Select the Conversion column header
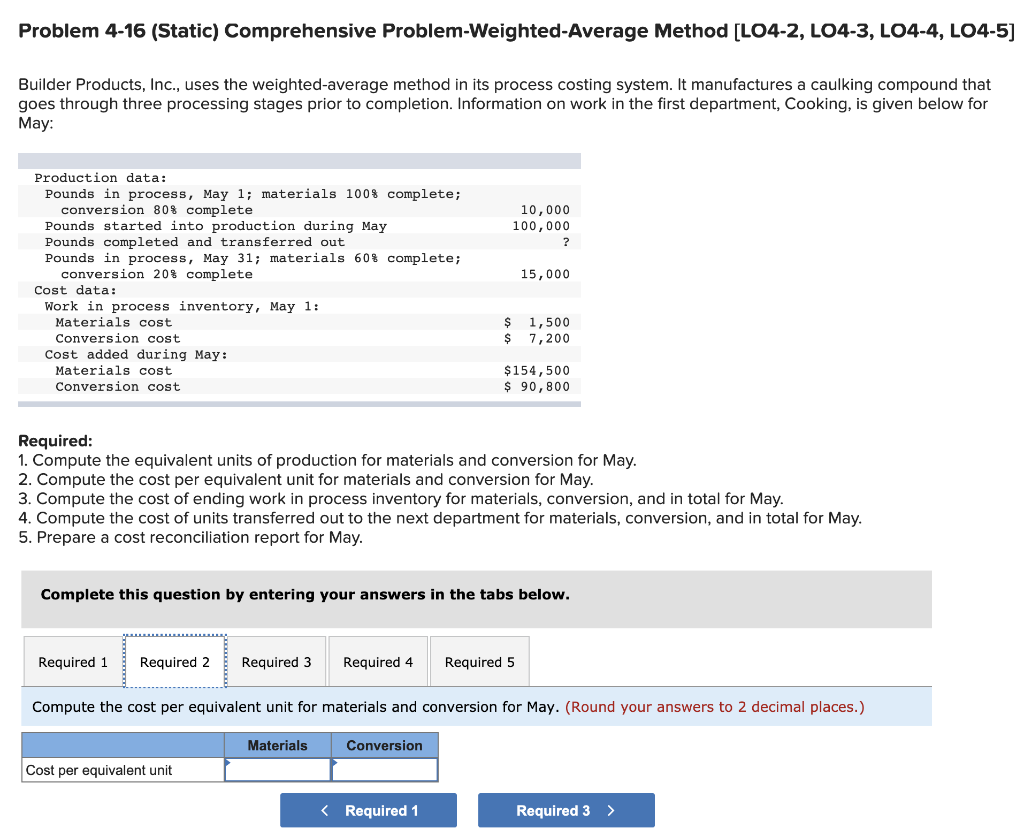The image size is (1024, 836). (385, 745)
